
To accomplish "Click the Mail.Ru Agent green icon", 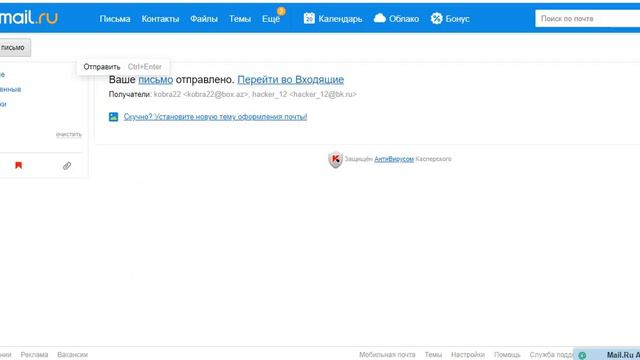I will tap(582, 356).
